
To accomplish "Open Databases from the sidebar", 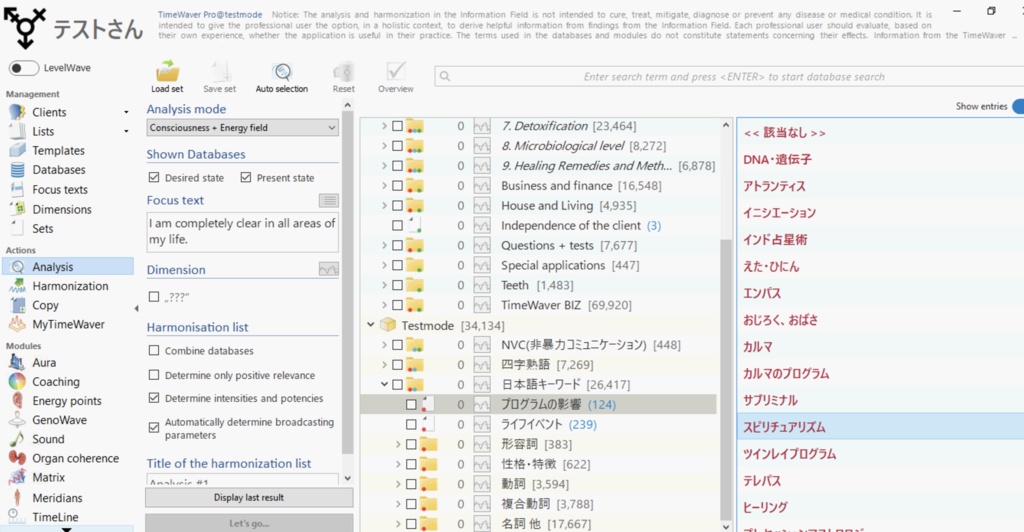I will (x=59, y=170).
